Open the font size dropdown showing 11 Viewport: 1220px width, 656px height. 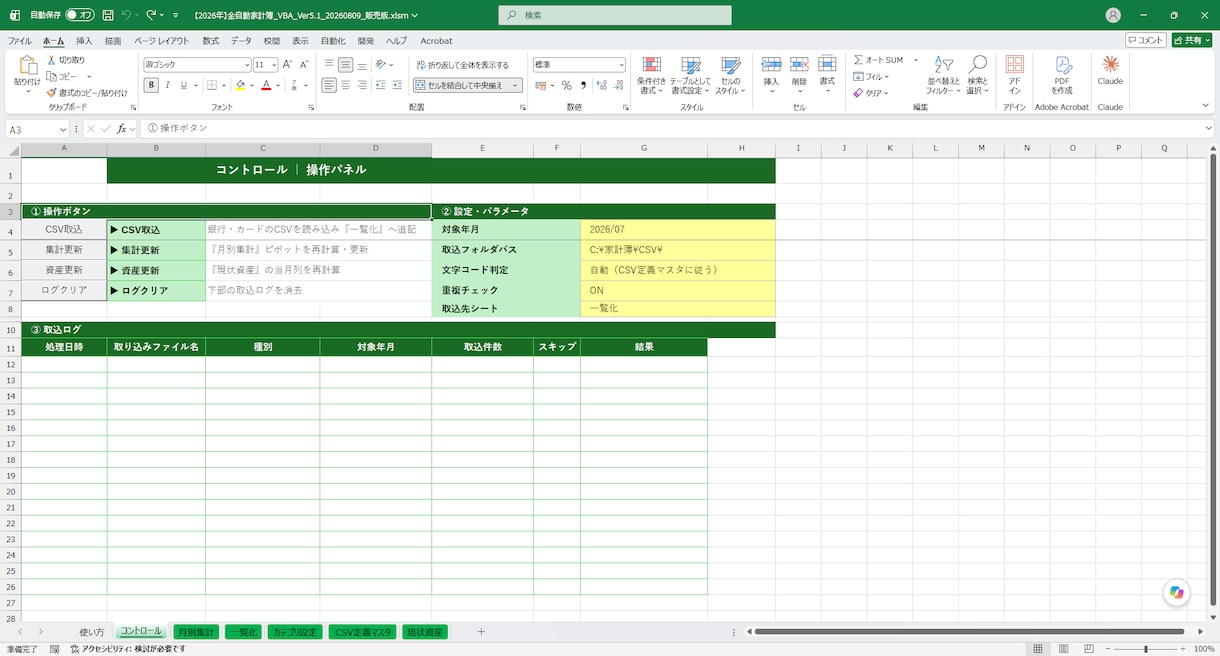click(x=274, y=64)
